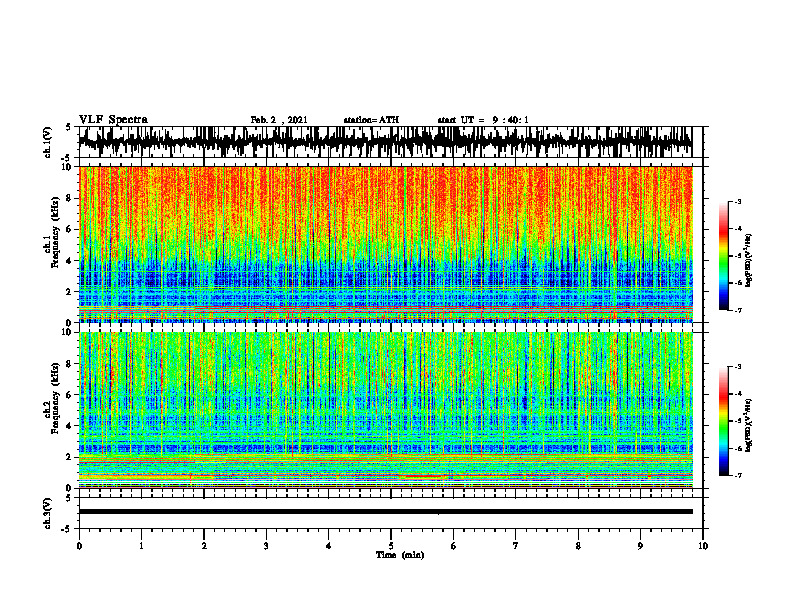Screen dimensions: 792x612
Task: Click time axis tick label "6"
Action: pos(454,546)
